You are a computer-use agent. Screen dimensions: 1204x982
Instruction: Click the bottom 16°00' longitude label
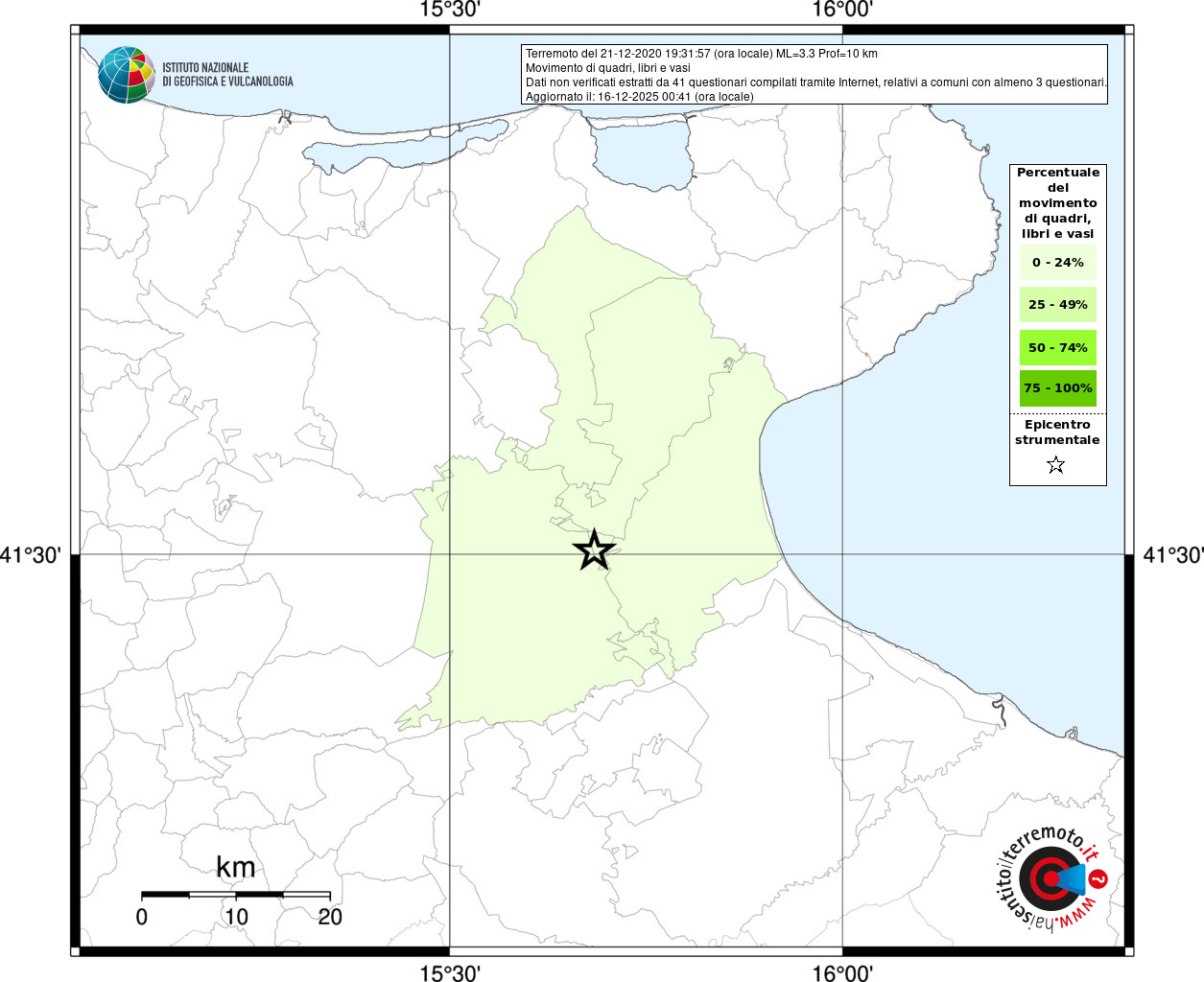coord(842,973)
